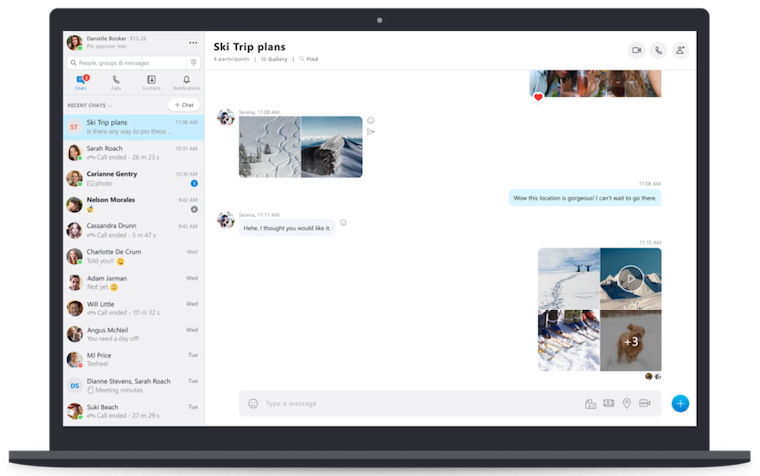Open the Cassandra Drunn conversation
This screenshot has width=760, height=476.
pyautogui.click(x=133, y=230)
